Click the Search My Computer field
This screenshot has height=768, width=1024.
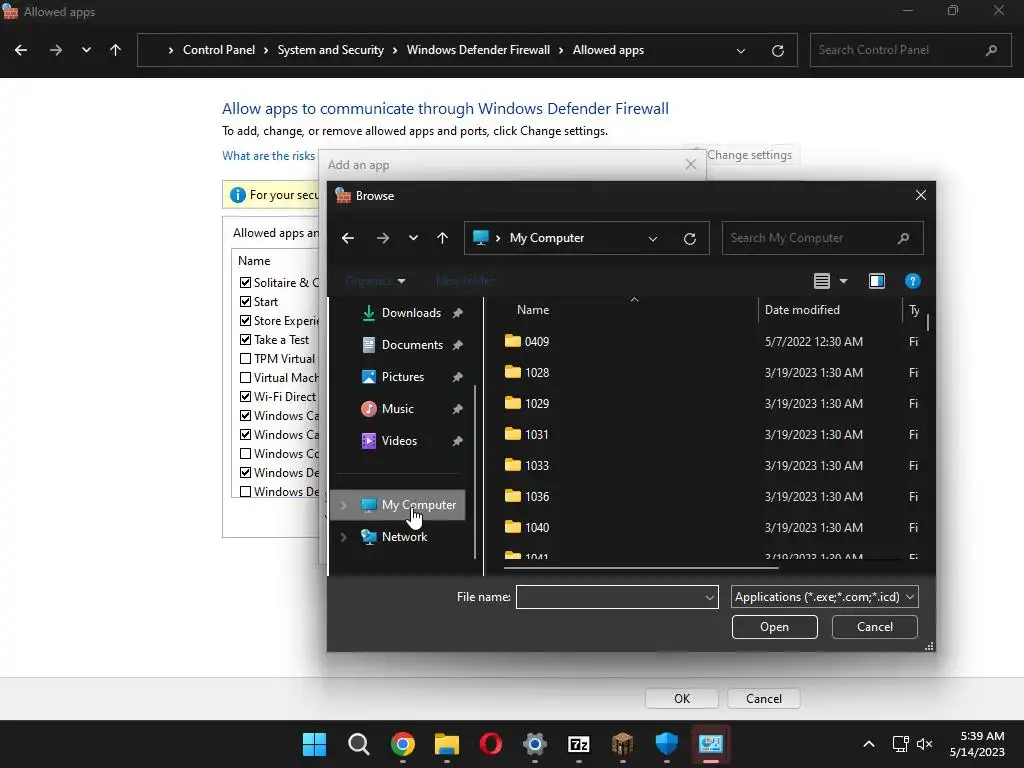822,238
